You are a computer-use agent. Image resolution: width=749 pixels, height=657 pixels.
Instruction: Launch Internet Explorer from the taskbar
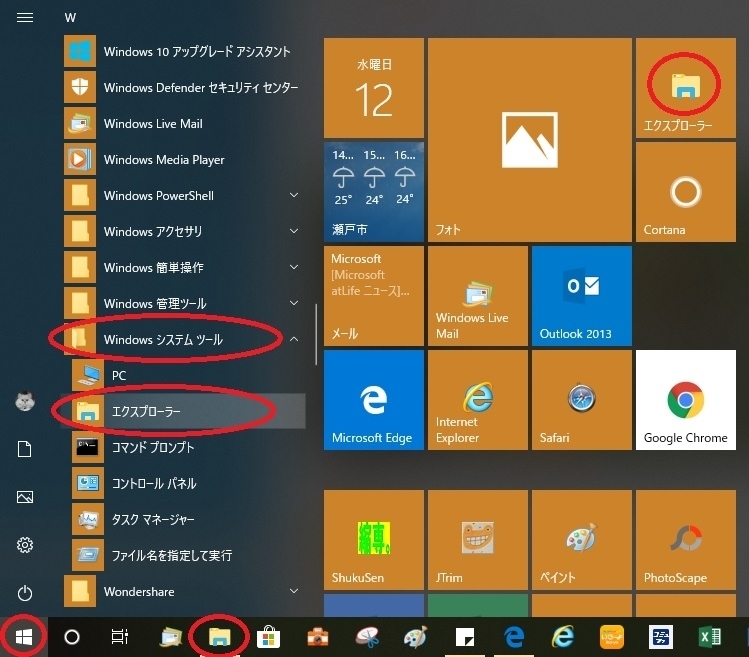point(563,637)
